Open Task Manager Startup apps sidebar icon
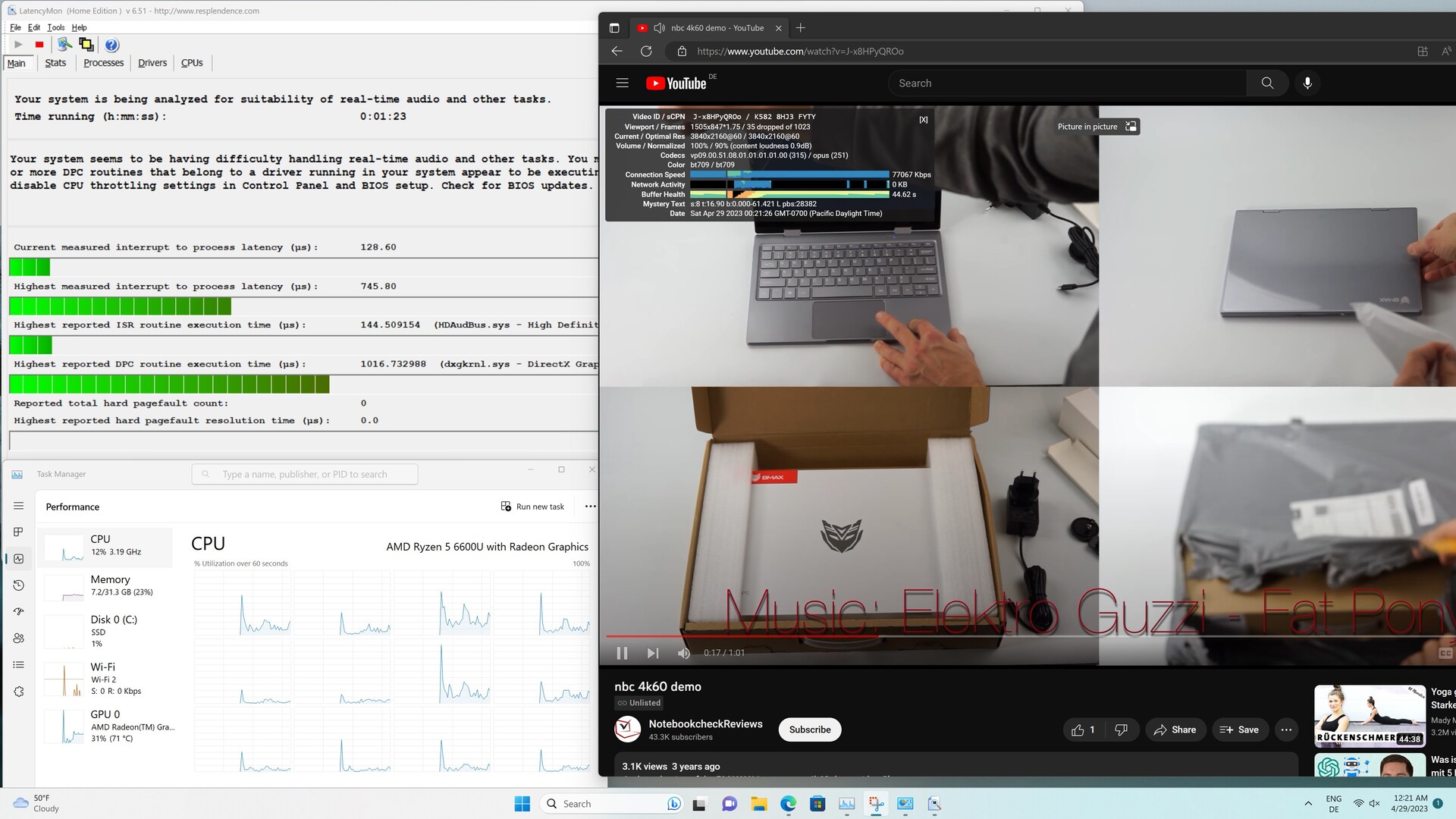 [x=19, y=611]
